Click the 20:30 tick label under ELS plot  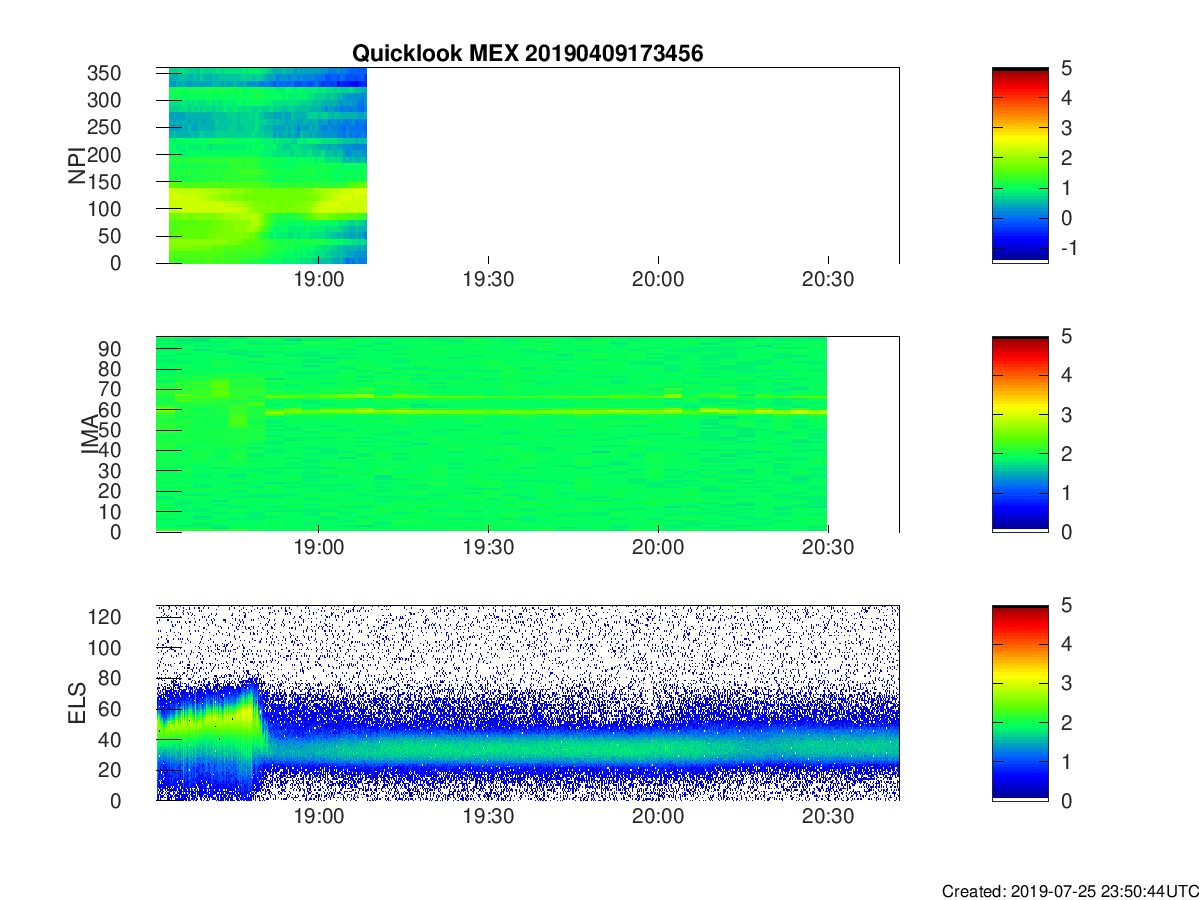click(828, 817)
